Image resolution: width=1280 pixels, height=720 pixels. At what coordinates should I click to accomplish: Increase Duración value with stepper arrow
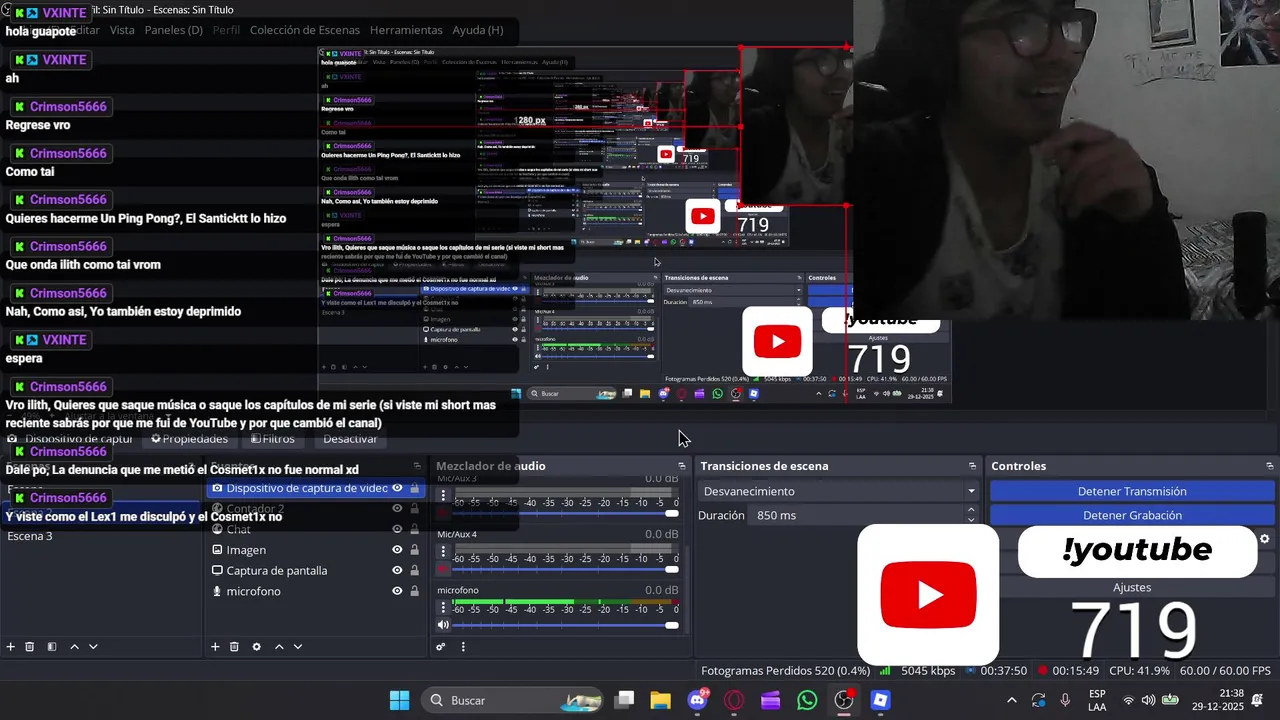971,509
